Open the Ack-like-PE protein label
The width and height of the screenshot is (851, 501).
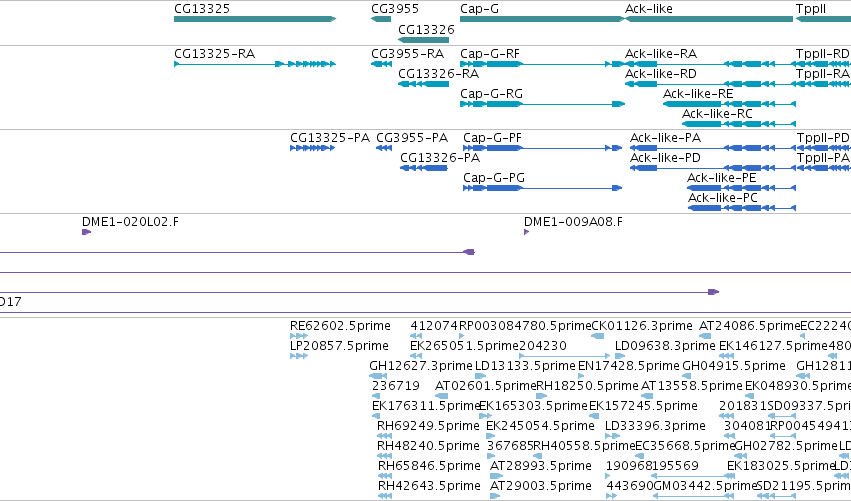pyautogui.click(x=722, y=178)
